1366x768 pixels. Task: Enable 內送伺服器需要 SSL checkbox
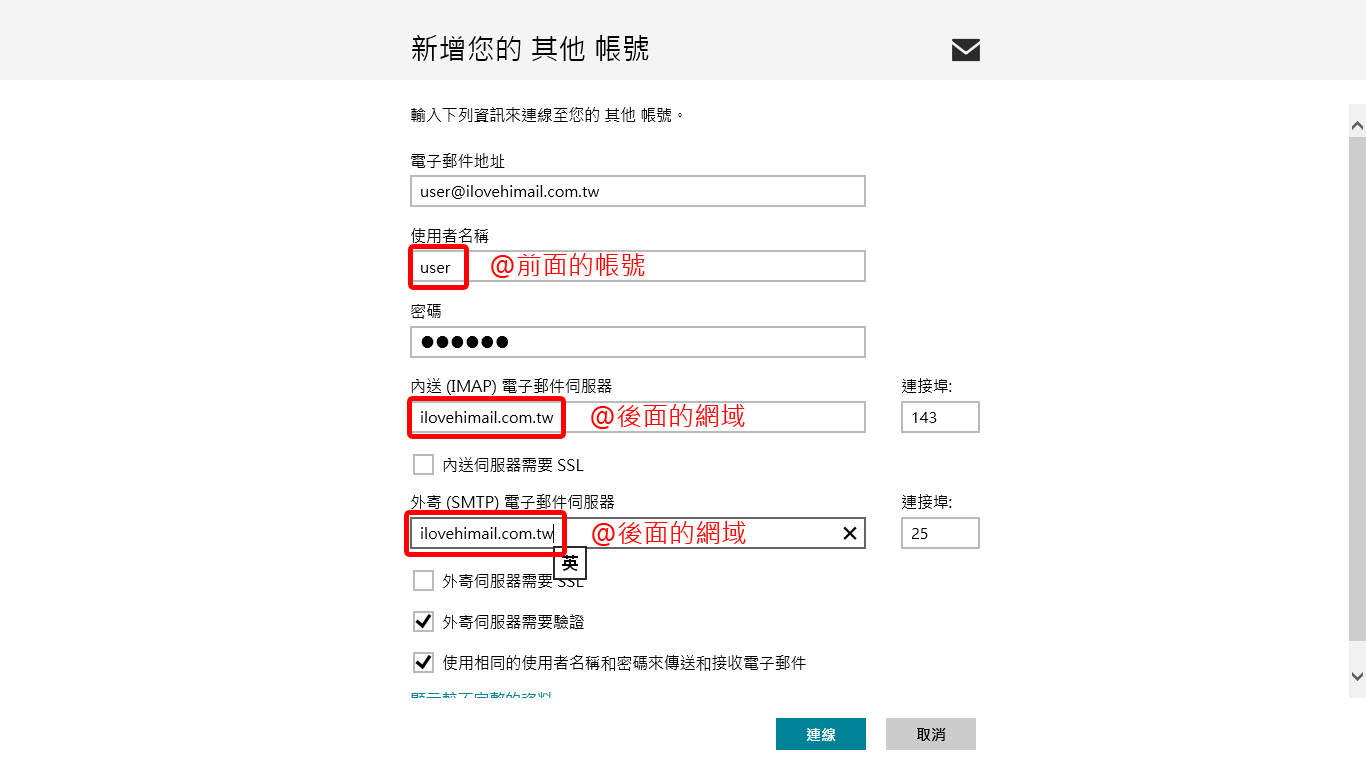423,465
